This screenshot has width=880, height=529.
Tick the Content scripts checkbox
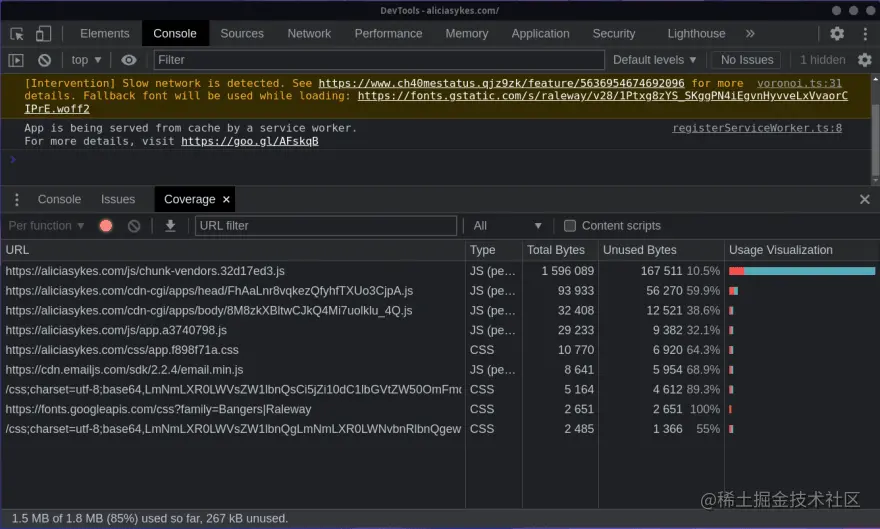pyautogui.click(x=570, y=226)
